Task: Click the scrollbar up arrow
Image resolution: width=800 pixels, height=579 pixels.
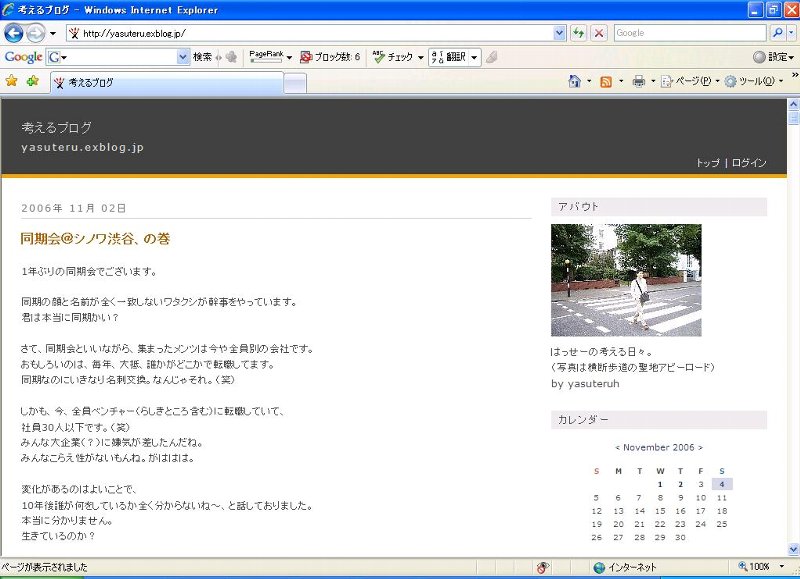Action: point(793,104)
